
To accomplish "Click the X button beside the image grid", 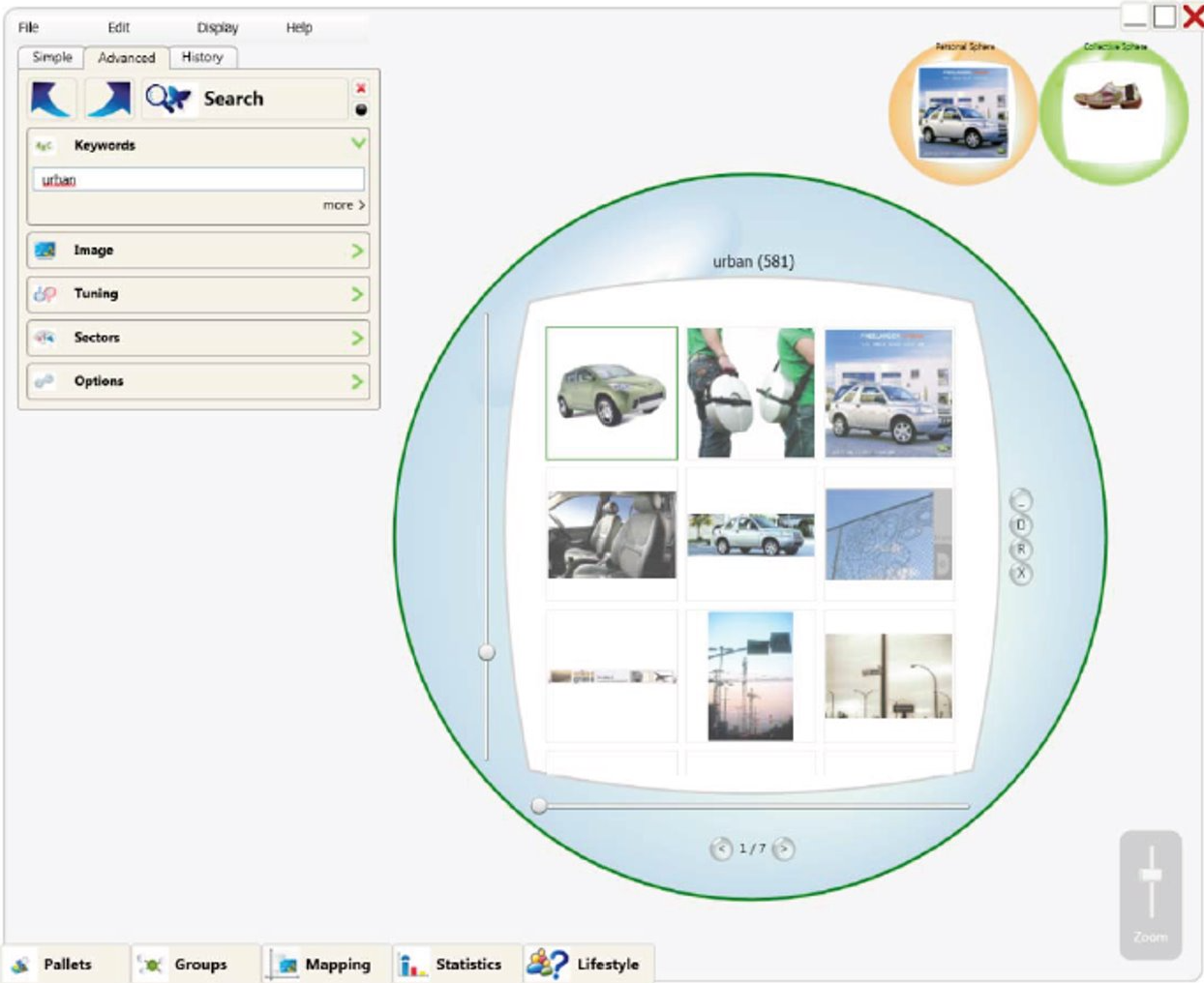I will 1021,574.
